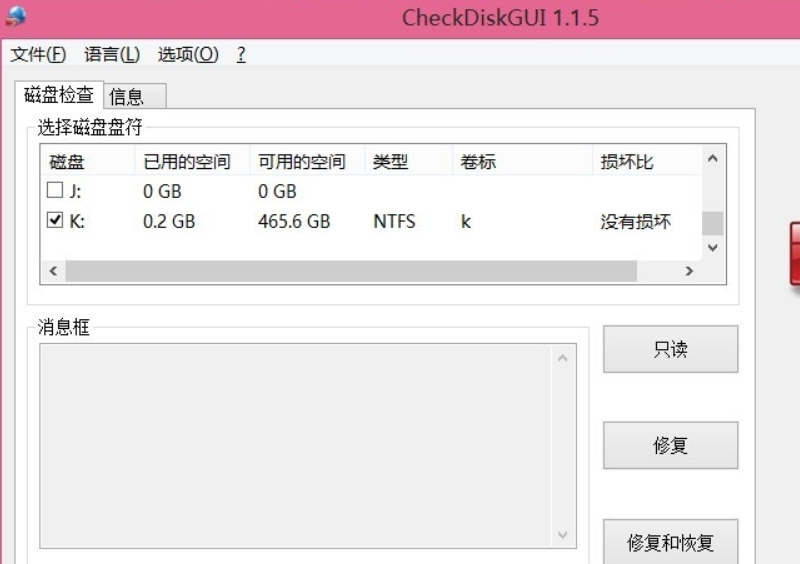Sort by the 可用的空间 column header
800x564 pixels.
302,162
